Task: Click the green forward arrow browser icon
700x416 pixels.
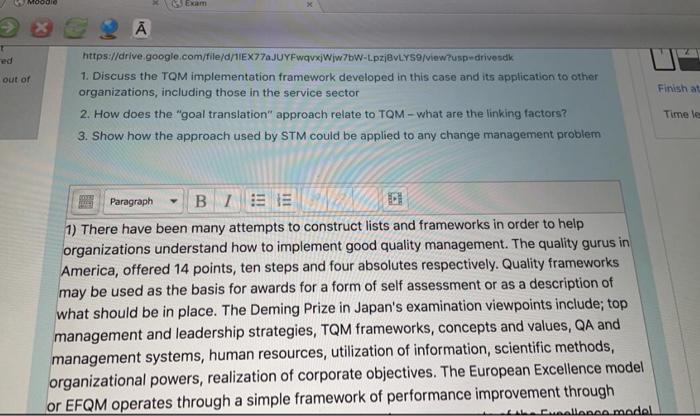Action: click(x=8, y=27)
